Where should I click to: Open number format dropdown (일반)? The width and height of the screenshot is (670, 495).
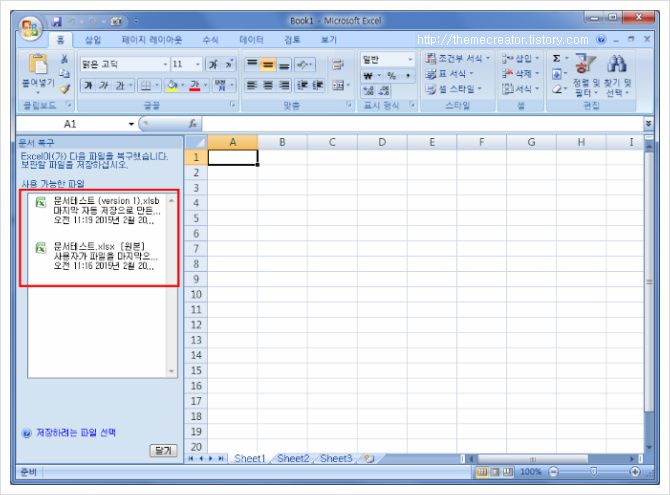(410, 59)
